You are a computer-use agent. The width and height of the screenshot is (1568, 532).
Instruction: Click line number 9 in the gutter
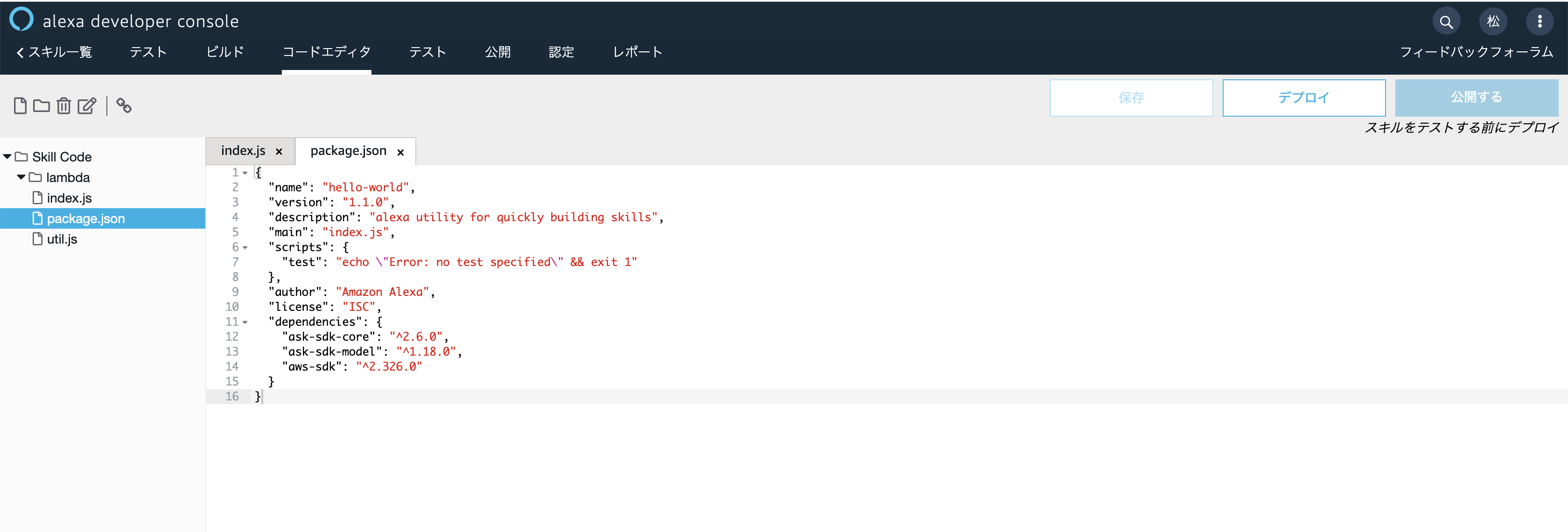click(235, 292)
